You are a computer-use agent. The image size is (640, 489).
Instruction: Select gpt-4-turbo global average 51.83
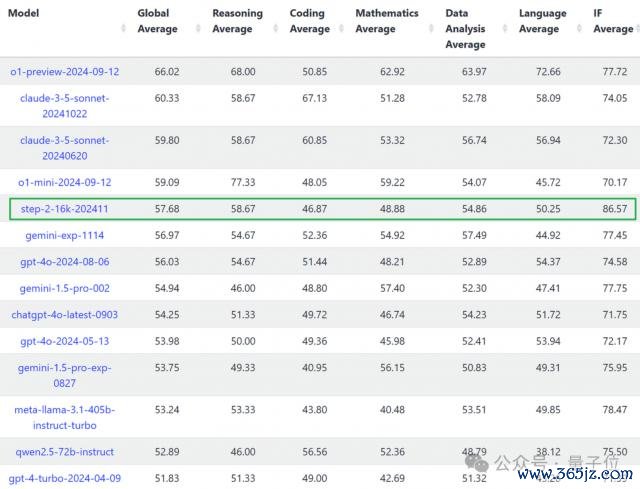tap(167, 478)
